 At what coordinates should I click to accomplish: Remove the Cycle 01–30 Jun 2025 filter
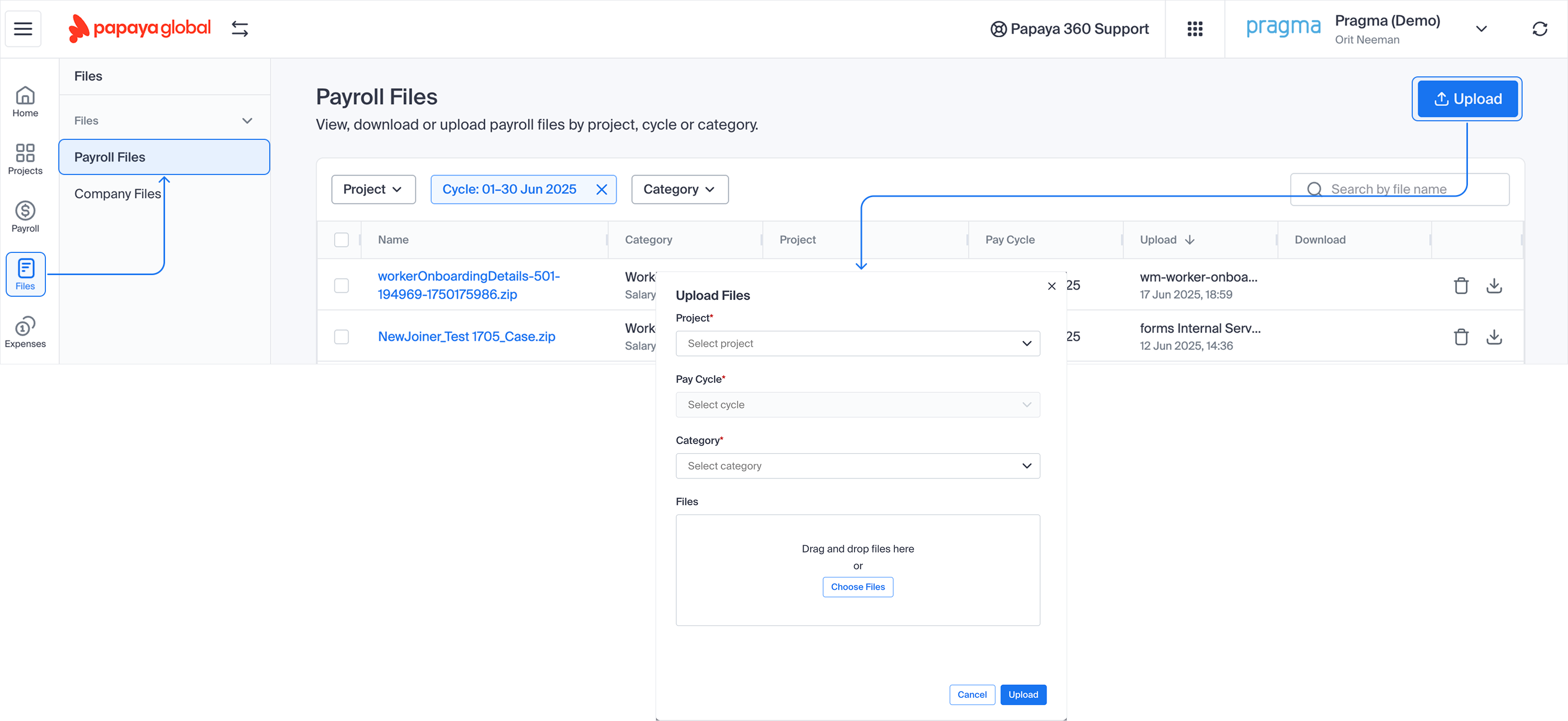coord(601,189)
